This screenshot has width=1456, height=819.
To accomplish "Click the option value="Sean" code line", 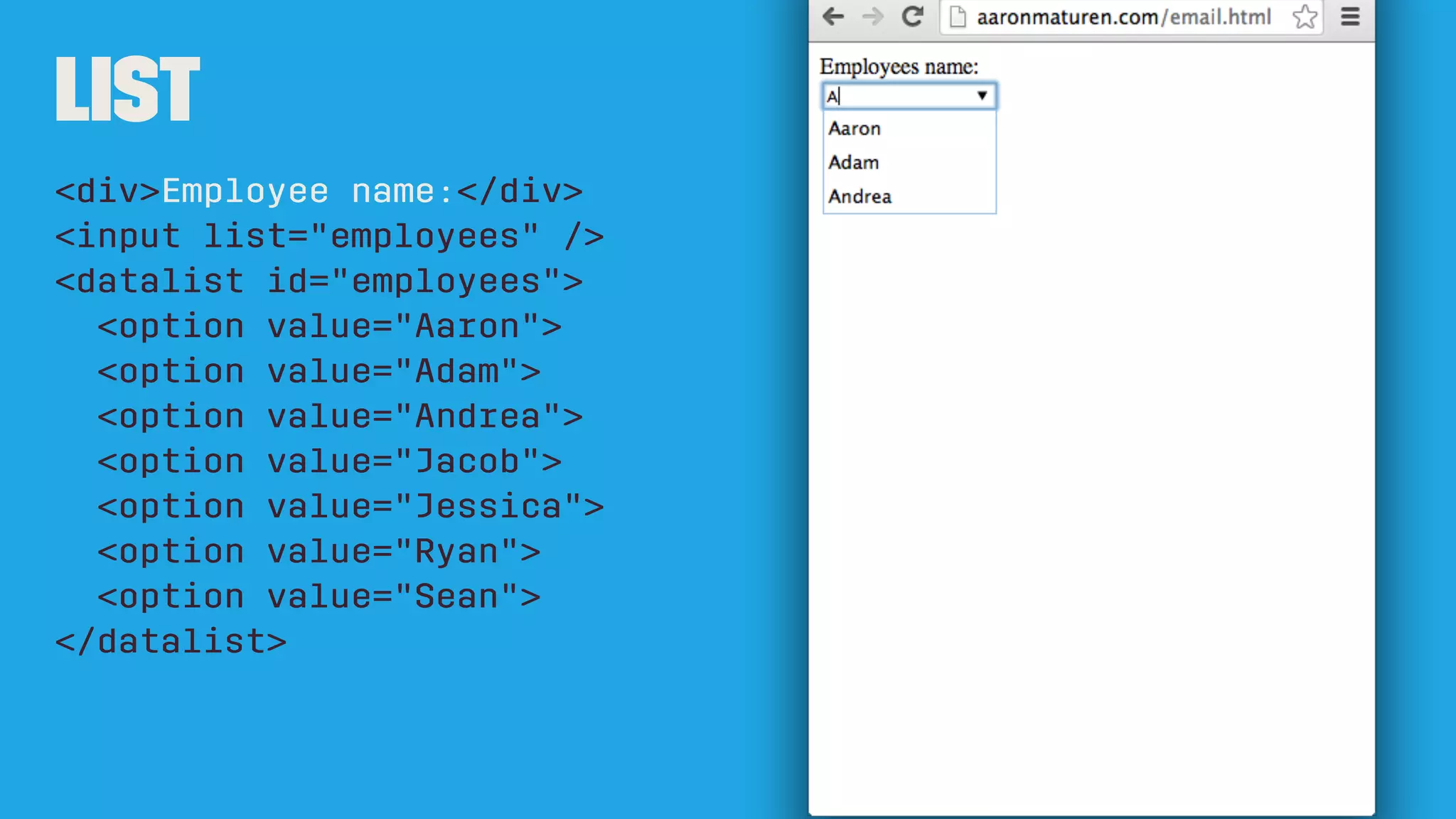I will click(x=319, y=596).
